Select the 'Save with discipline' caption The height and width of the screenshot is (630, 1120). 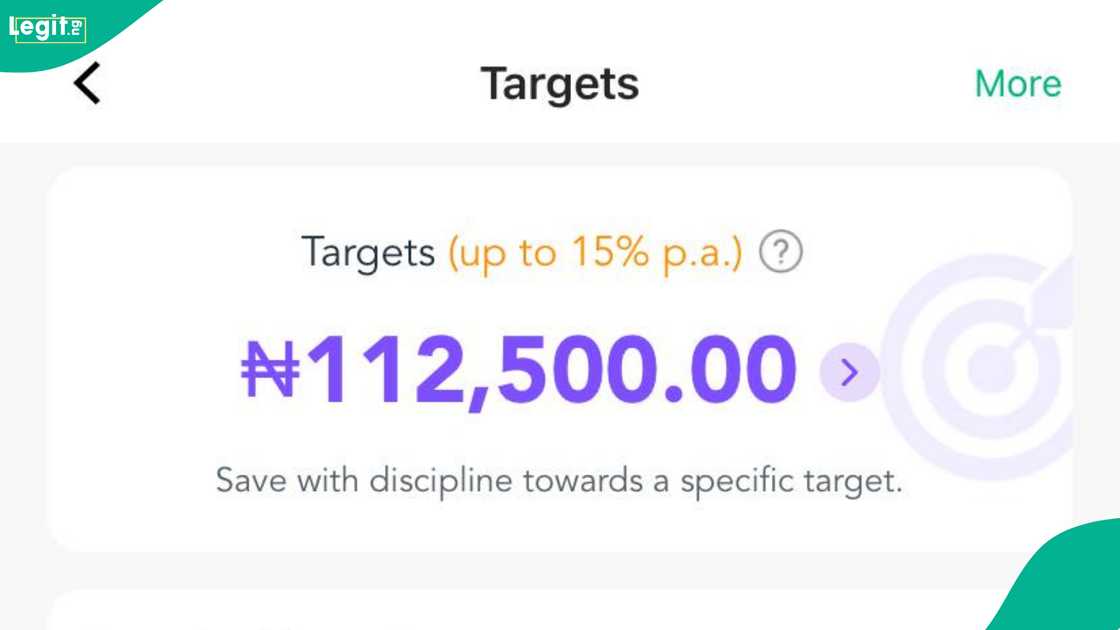[560, 480]
